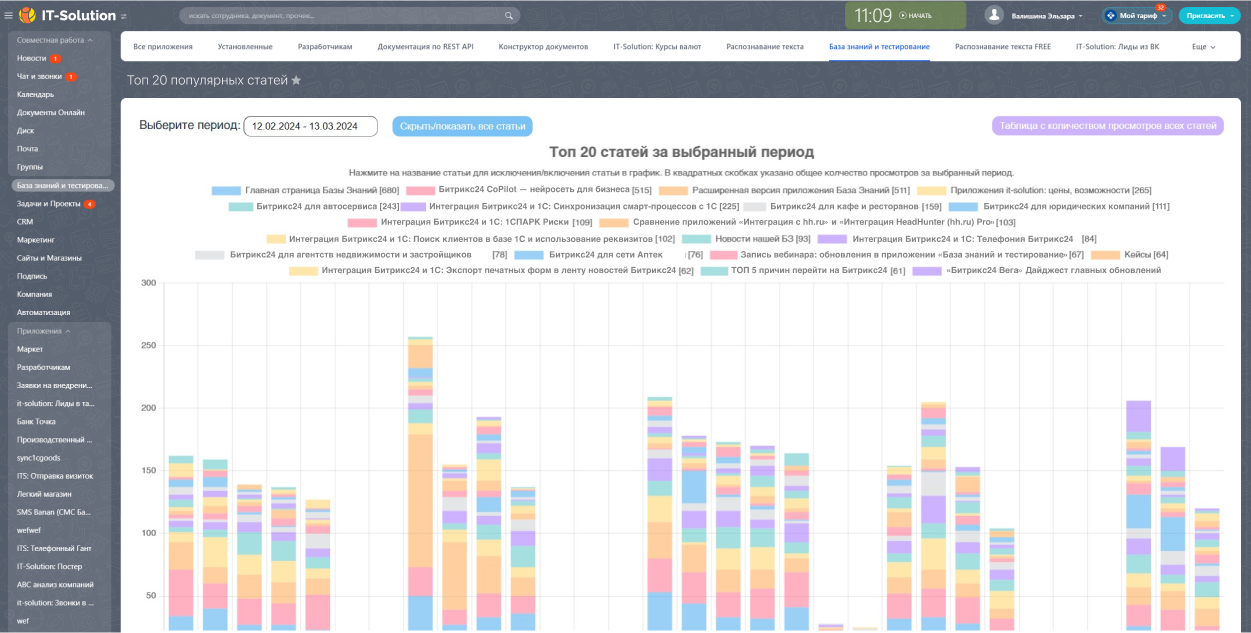
Task: Open Легкий магазин app in sidebar
Action: [43, 494]
